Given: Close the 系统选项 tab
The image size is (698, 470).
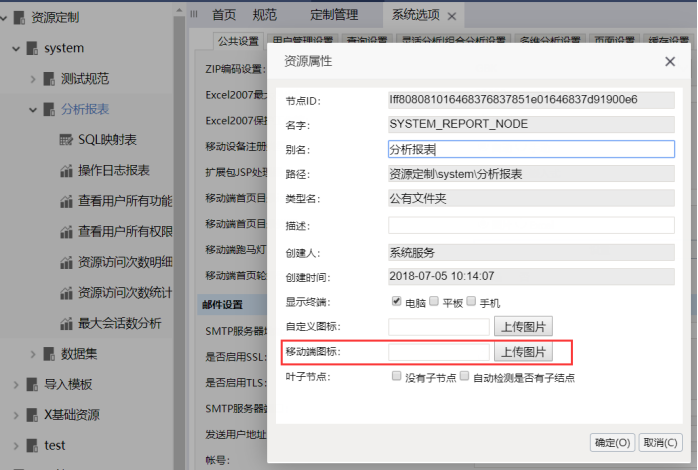Looking at the screenshot, I should tap(452, 16).
